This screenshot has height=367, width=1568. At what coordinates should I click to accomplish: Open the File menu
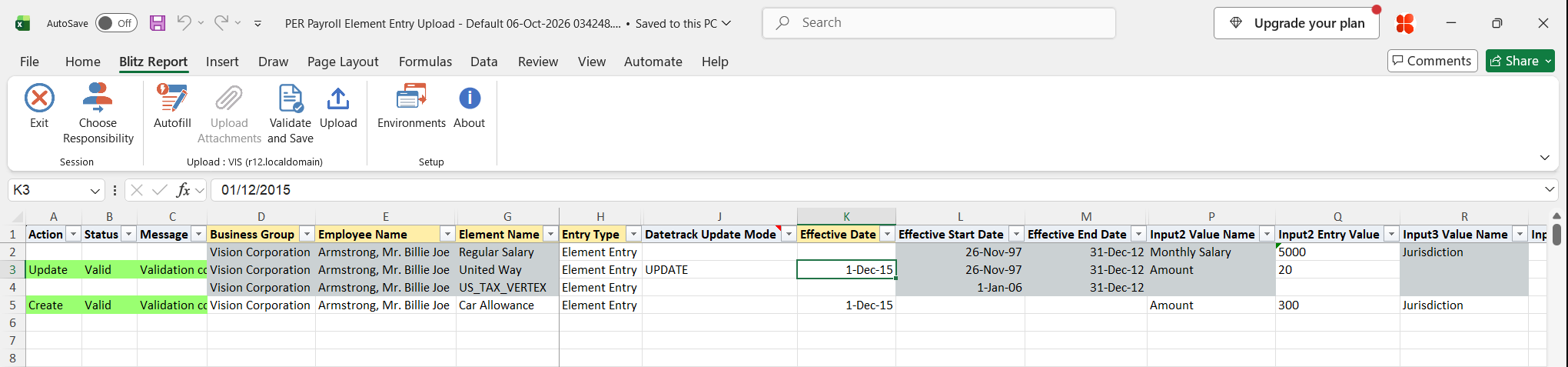coord(29,62)
